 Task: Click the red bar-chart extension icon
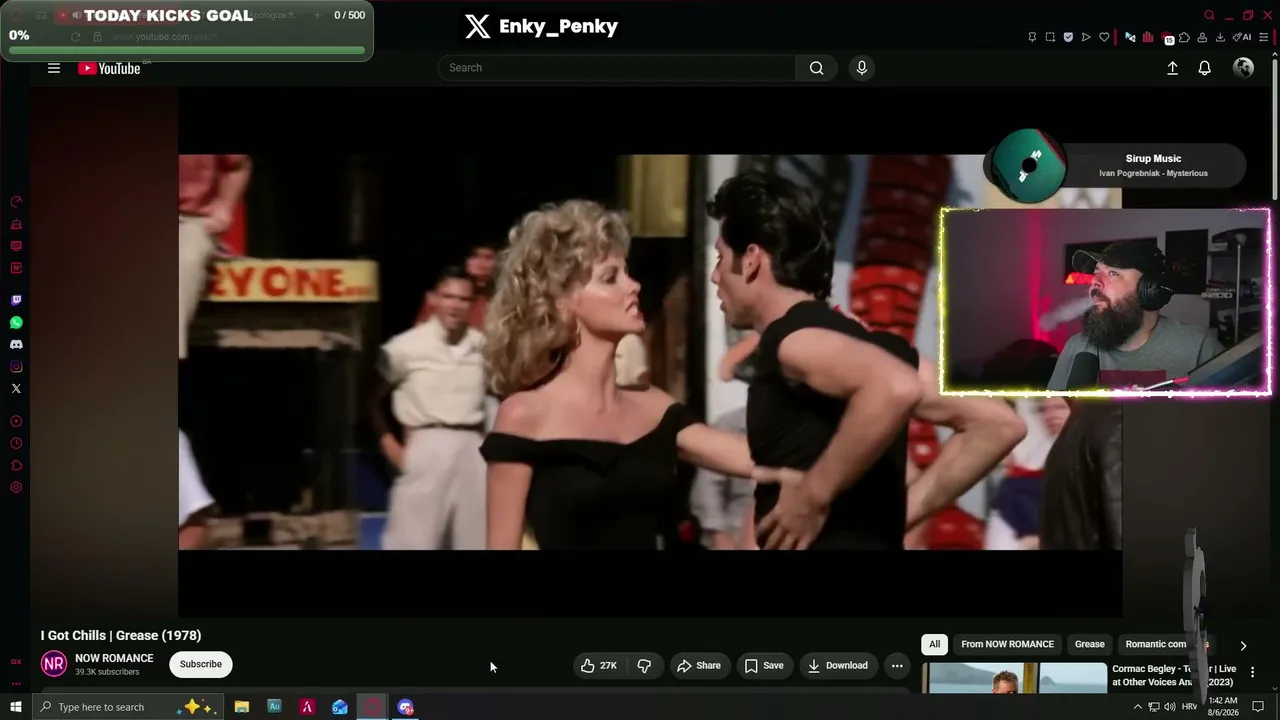1148,37
